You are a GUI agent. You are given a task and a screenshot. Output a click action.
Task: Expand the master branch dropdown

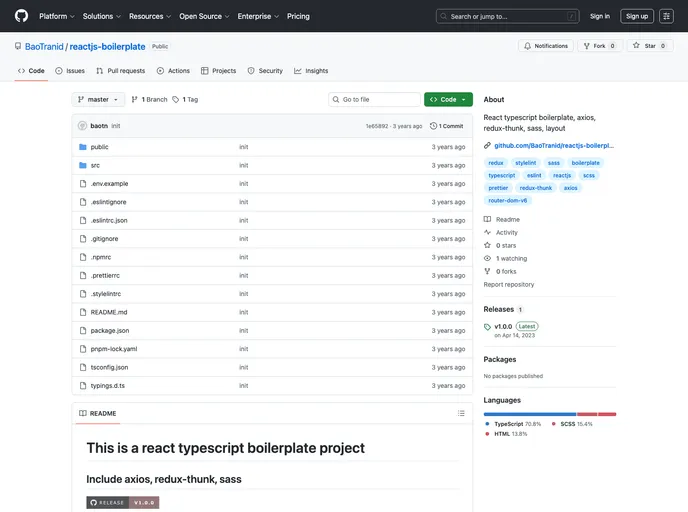(99, 100)
